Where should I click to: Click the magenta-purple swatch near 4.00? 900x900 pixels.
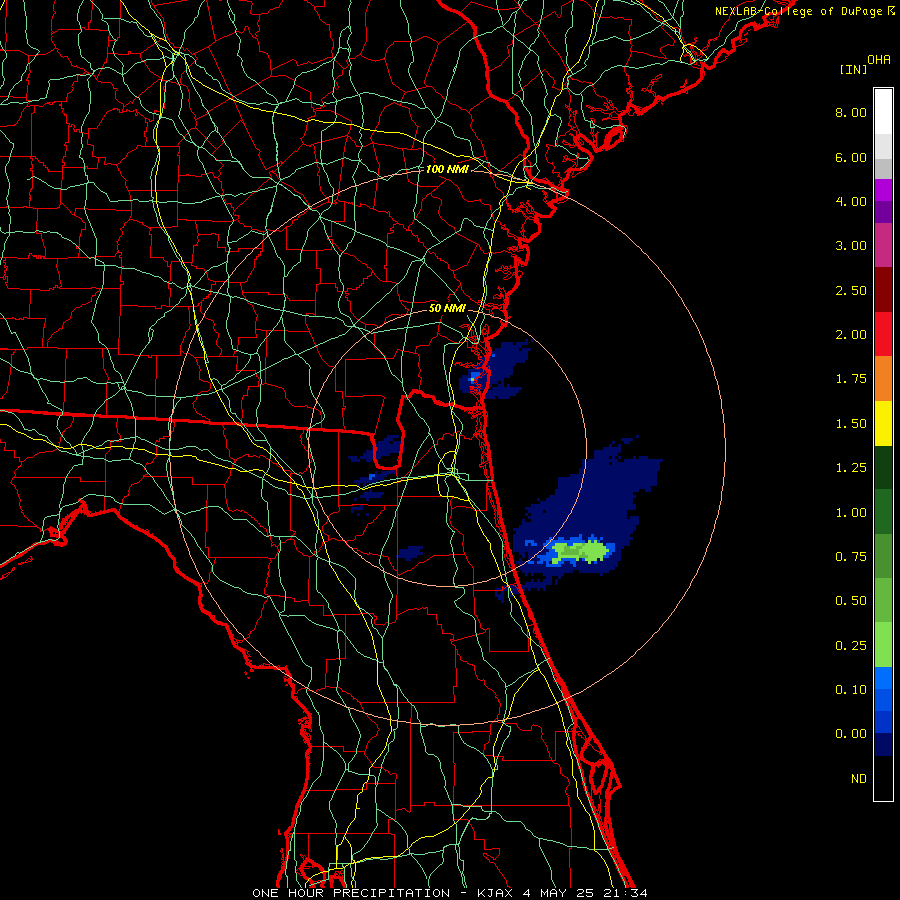883,190
